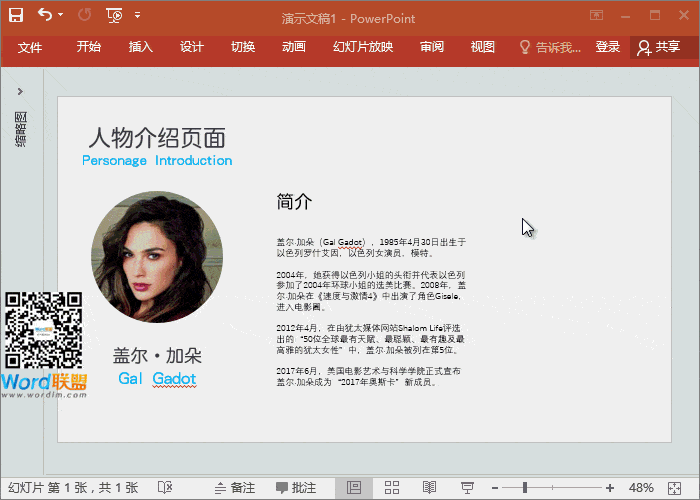Viewport: 700px width, 500px height.
Task: Expand Customize Quick Access Toolbar dropdown
Action: [137, 15]
